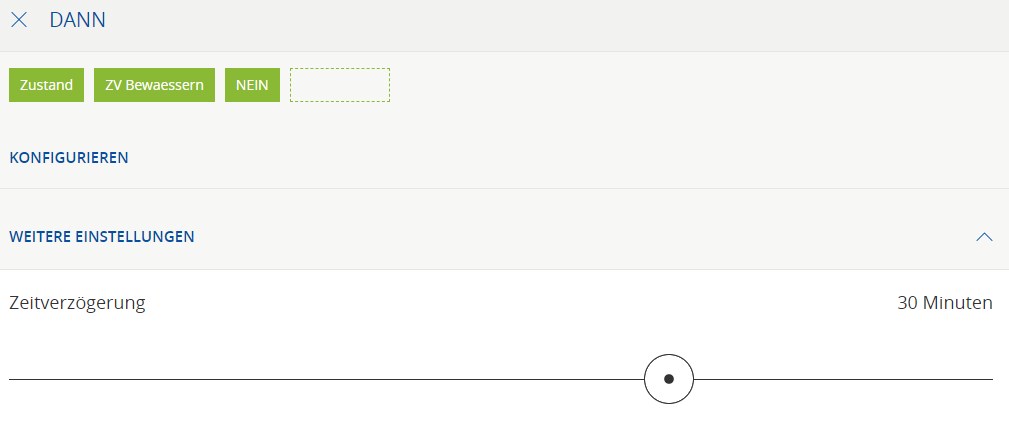Screen dimensions: 1009x428
Task: Click empty area of the KONFIGURIEREN row
Action: tap(560, 157)
